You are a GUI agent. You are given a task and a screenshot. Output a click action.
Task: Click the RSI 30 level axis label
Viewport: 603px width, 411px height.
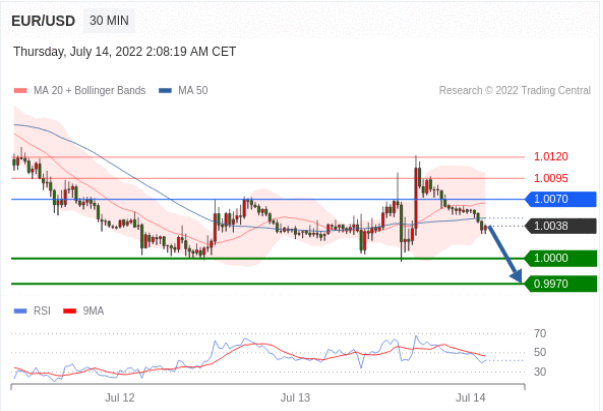coord(540,372)
